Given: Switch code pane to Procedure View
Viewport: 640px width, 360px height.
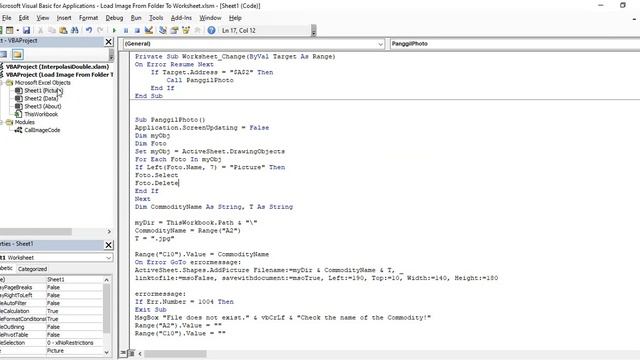Looking at the screenshot, I should pyautogui.click(x=123, y=353).
